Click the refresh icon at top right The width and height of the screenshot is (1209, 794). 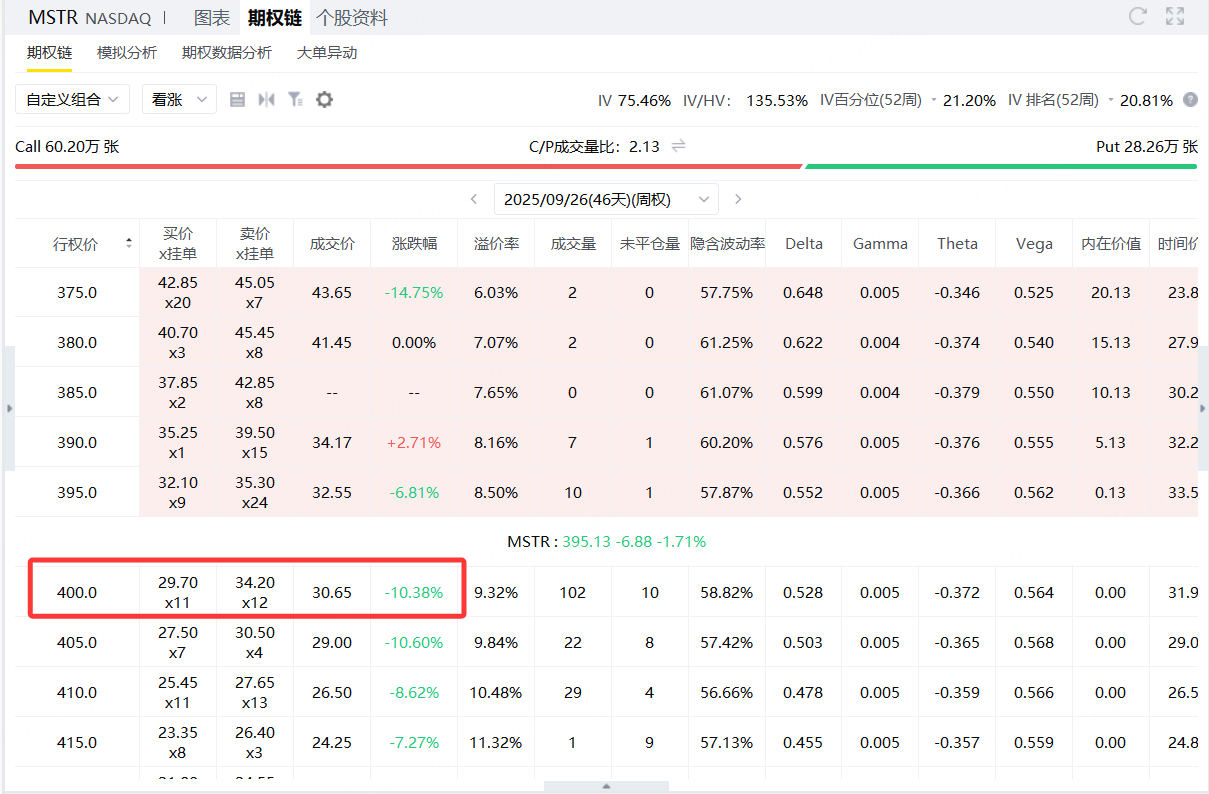[x=1137, y=16]
